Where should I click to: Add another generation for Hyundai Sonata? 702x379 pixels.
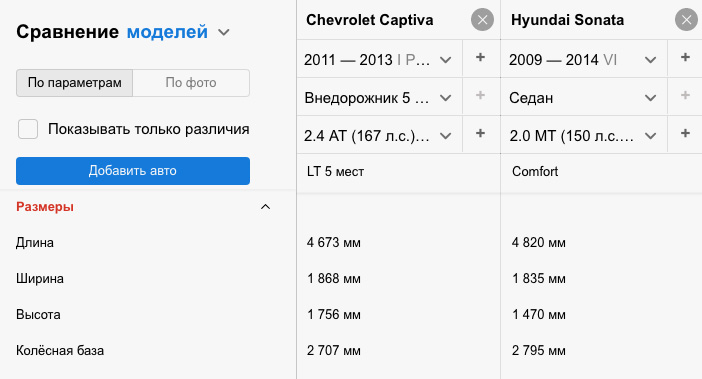(x=685, y=58)
